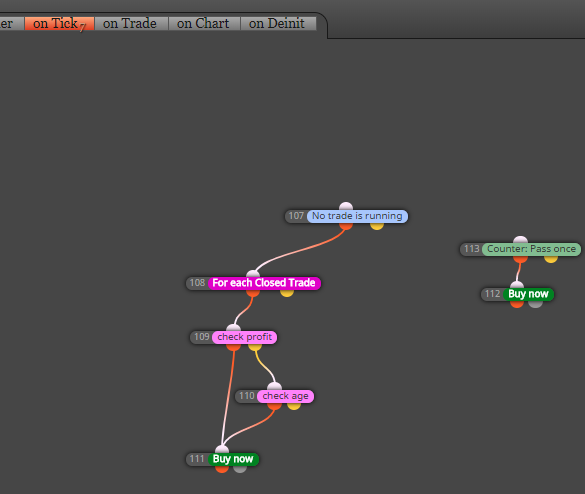Click gray output of Buy now 112
This screenshot has height=494, width=585.
[536, 304]
